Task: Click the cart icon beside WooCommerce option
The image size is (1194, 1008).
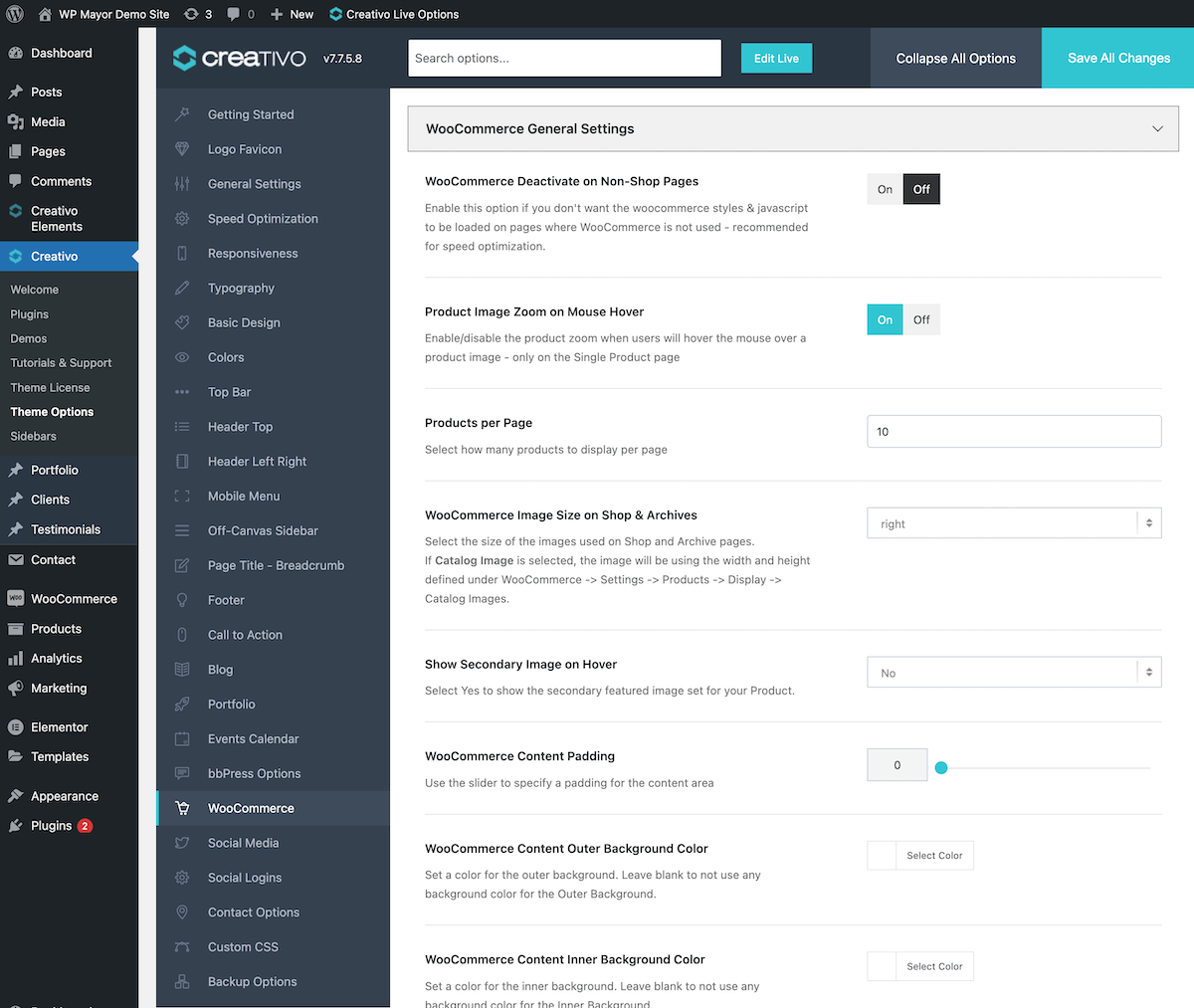Action: click(182, 808)
